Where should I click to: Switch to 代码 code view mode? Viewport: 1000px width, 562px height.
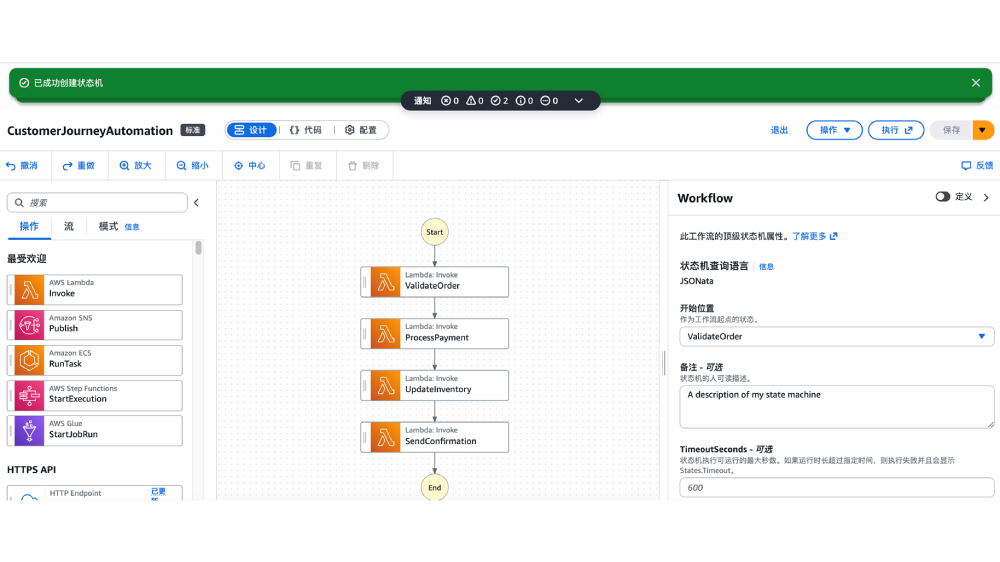click(x=305, y=130)
